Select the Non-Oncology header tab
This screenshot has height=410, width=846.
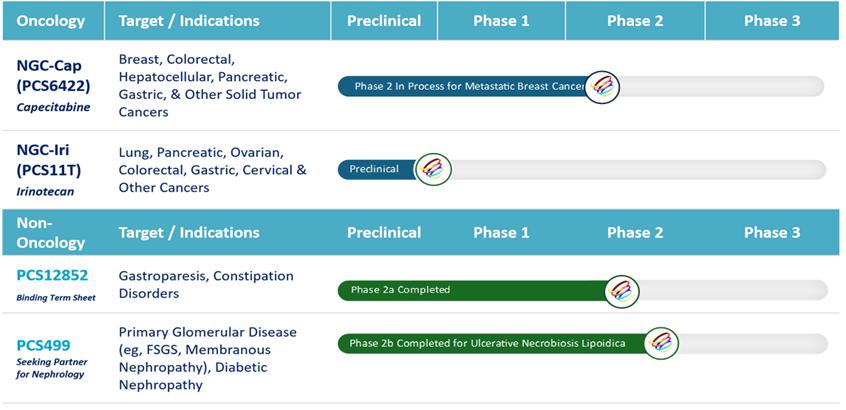coord(40,232)
